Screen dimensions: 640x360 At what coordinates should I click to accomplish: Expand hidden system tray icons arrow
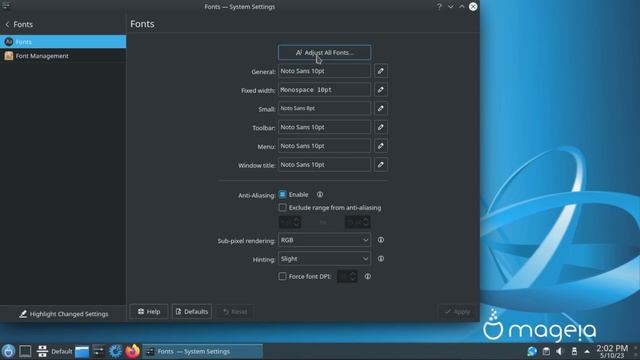pyautogui.click(x=587, y=351)
